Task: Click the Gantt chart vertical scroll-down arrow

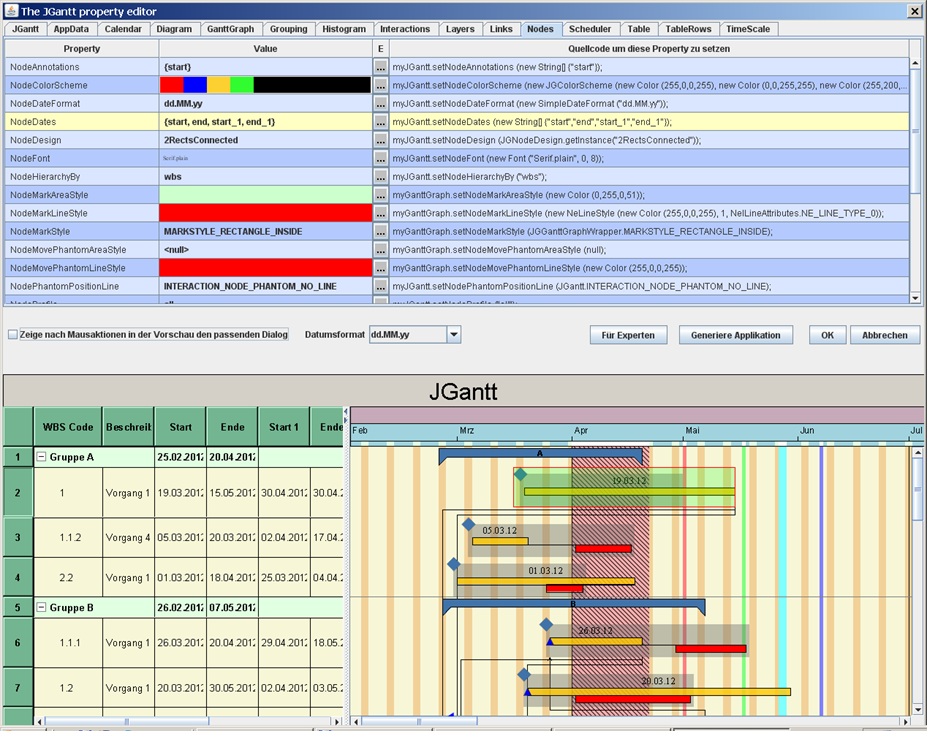Action: point(918,709)
